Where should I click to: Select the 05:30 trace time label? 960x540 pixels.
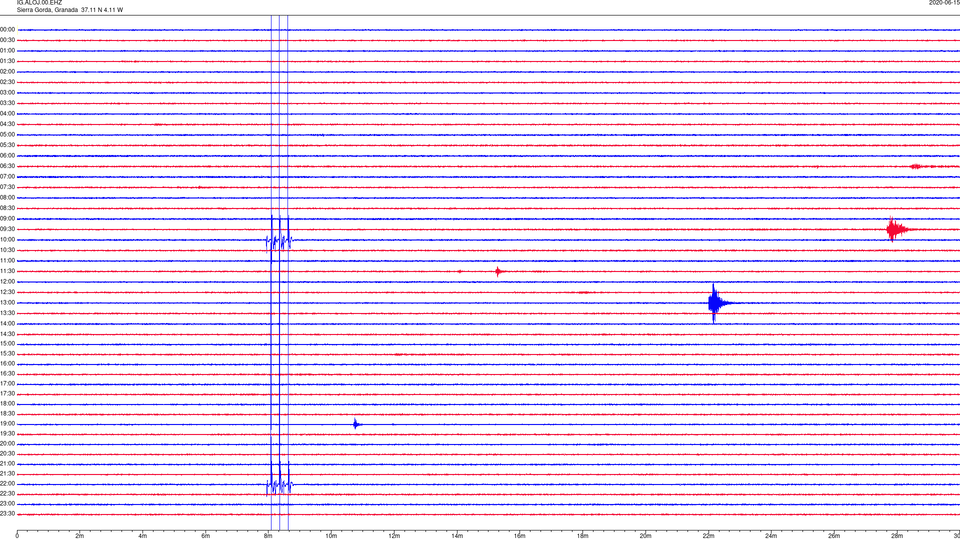pyautogui.click(x=7, y=145)
